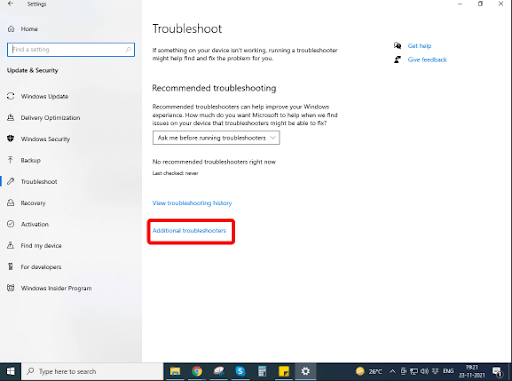Show hidden system tray icons

click(x=393, y=371)
